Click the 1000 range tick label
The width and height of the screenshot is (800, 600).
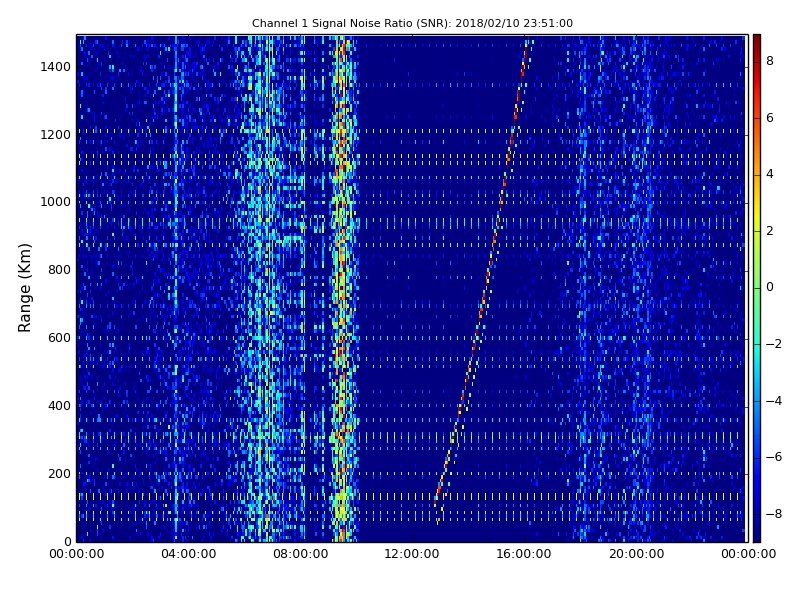pyautogui.click(x=56, y=202)
